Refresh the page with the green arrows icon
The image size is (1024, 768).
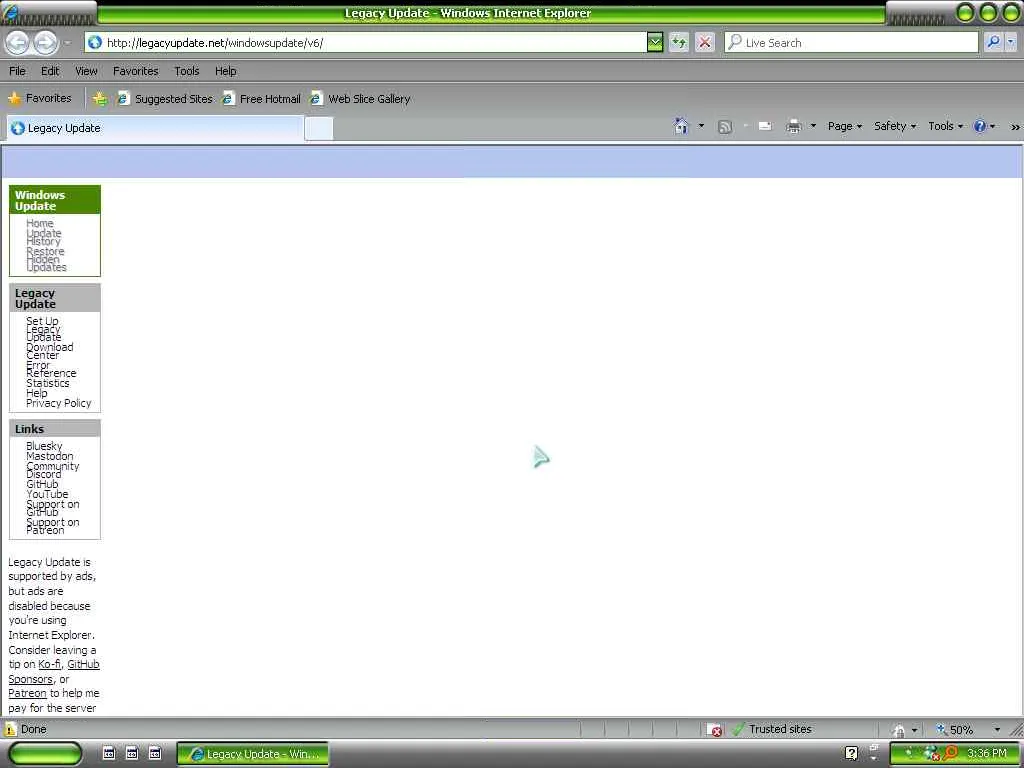[679, 42]
